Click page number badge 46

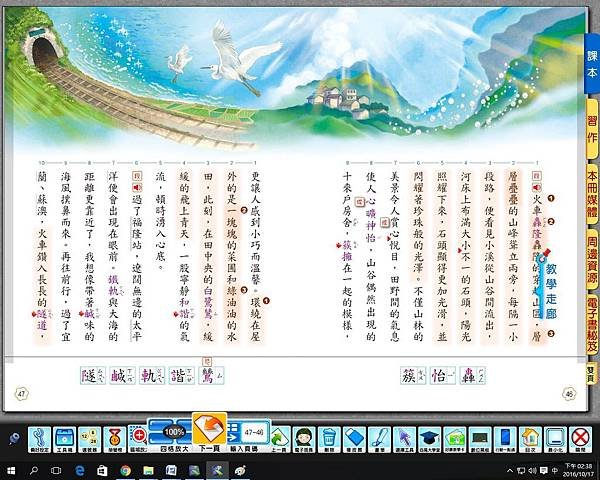pos(569,394)
